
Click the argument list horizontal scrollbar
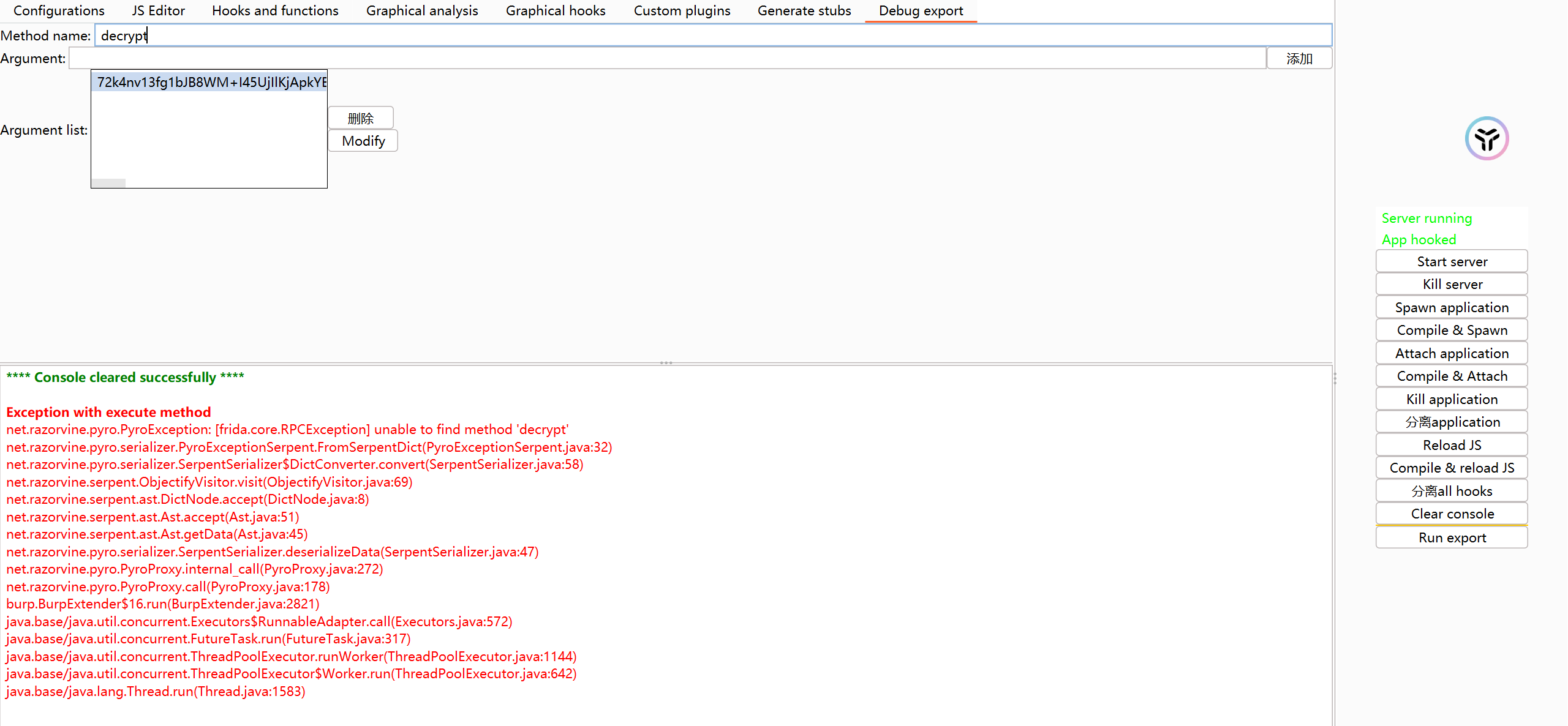tap(109, 183)
